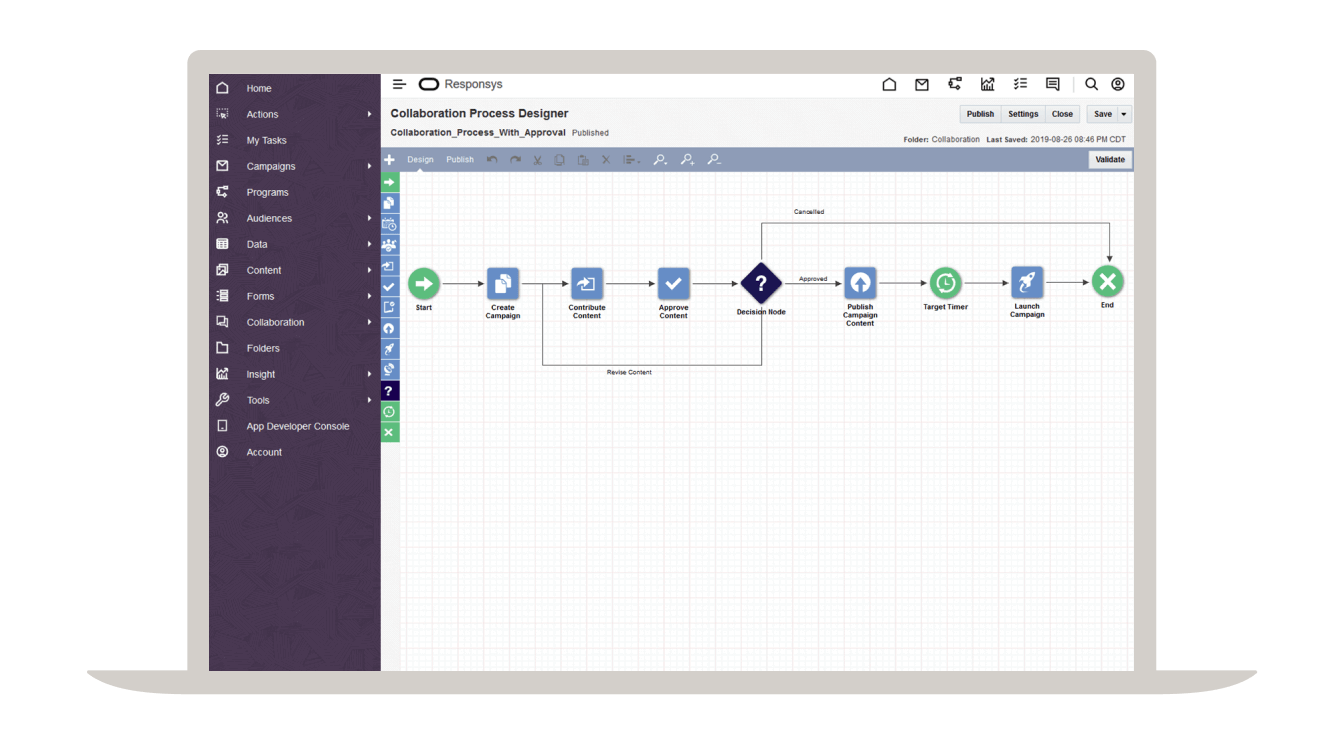1344x756 pixels.
Task: Open the task list icon in top bar
Action: (x=1020, y=85)
